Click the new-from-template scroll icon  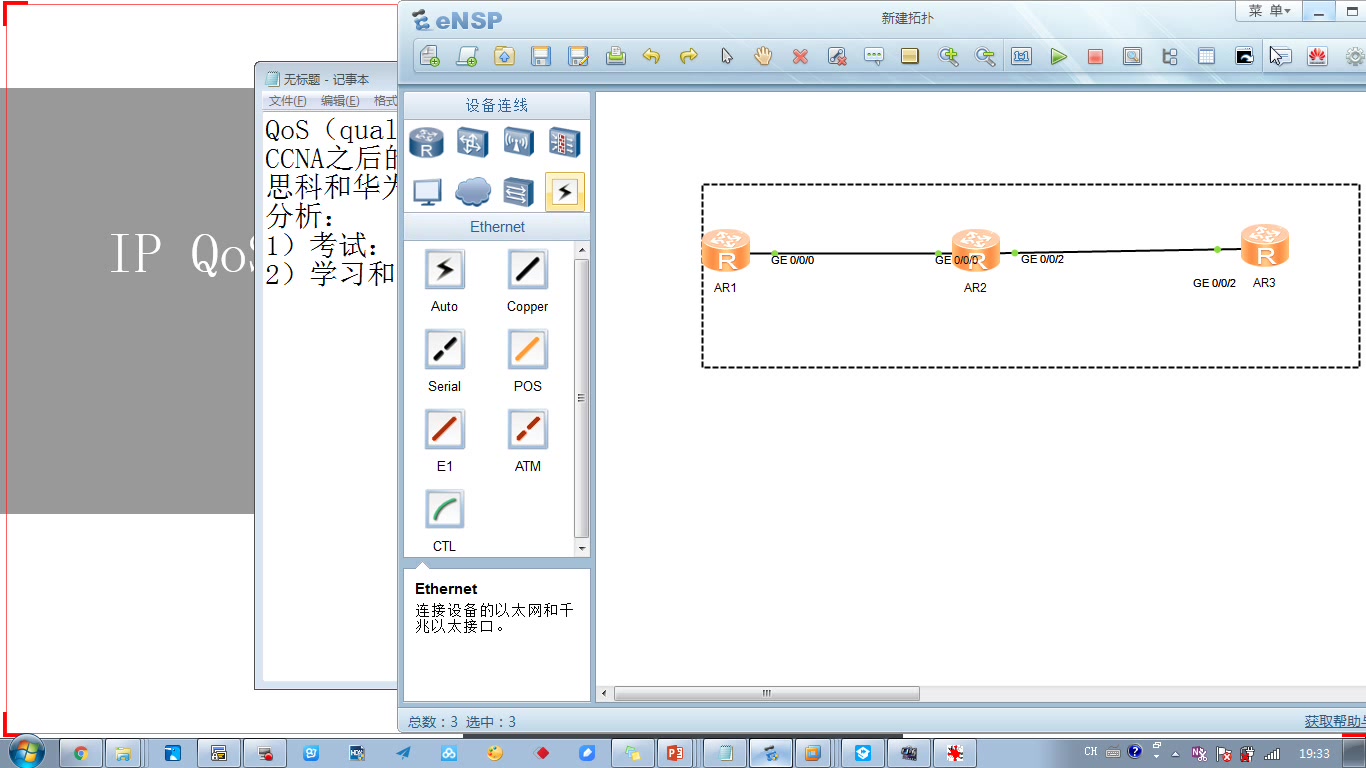pos(466,57)
